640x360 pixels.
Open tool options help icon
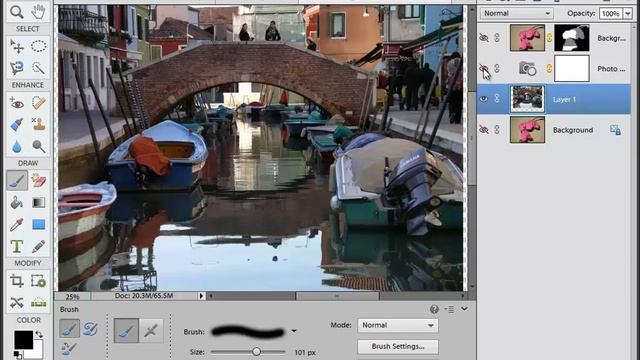pos(434,309)
